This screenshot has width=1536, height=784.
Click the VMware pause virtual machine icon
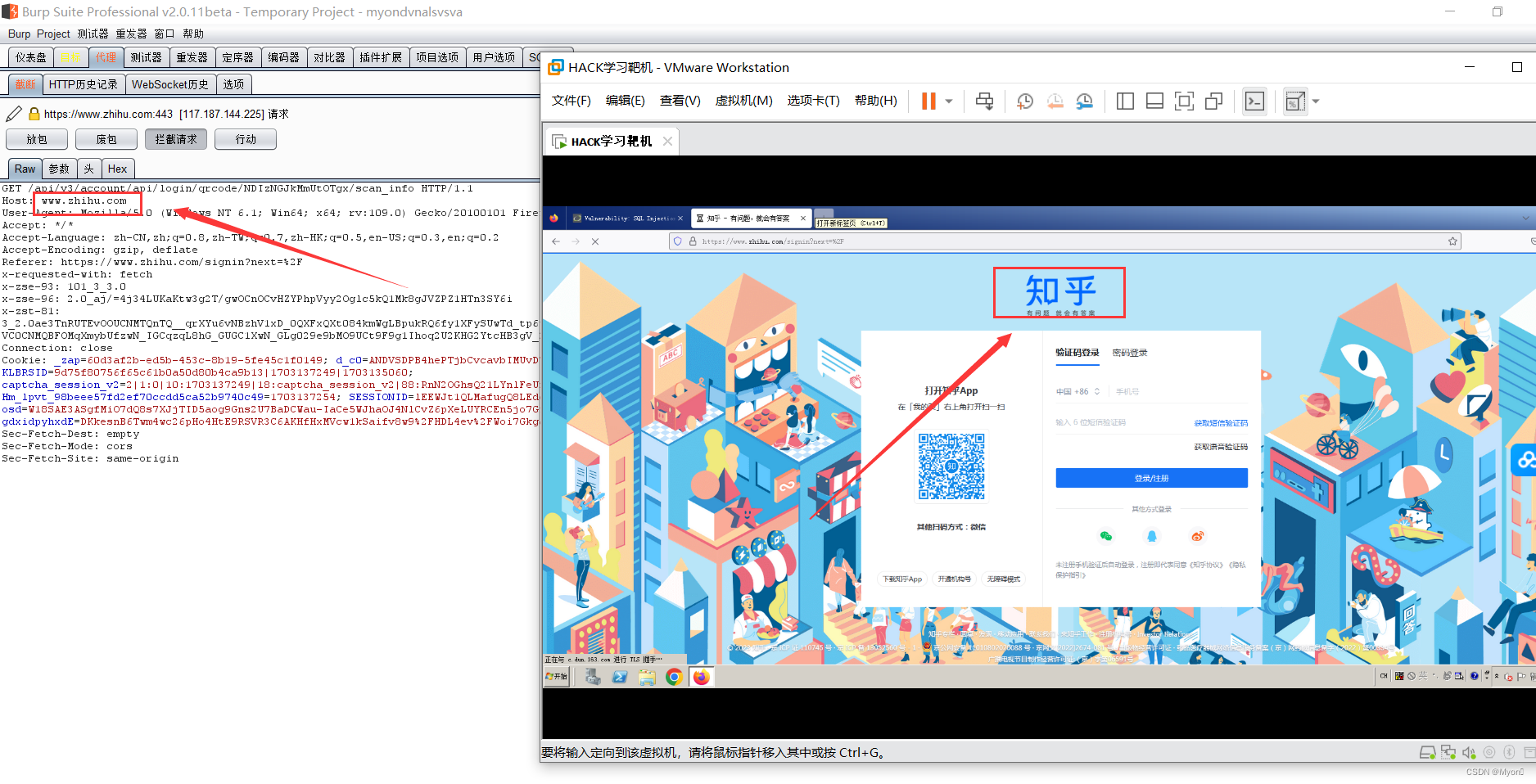[x=928, y=101]
